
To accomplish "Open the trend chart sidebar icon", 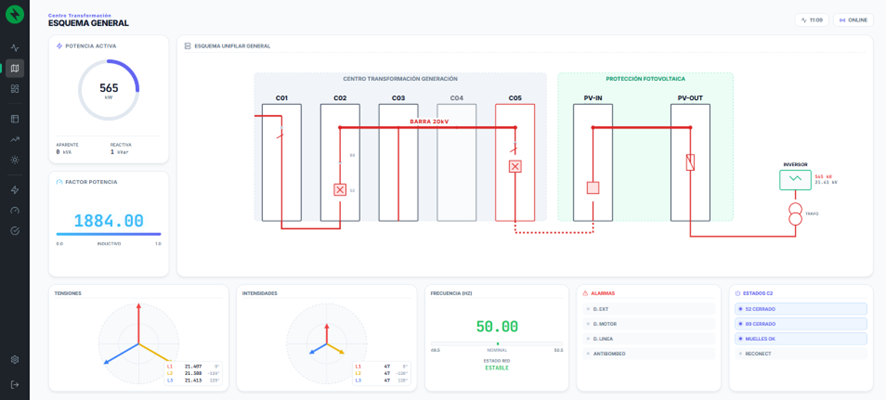I will point(15,139).
